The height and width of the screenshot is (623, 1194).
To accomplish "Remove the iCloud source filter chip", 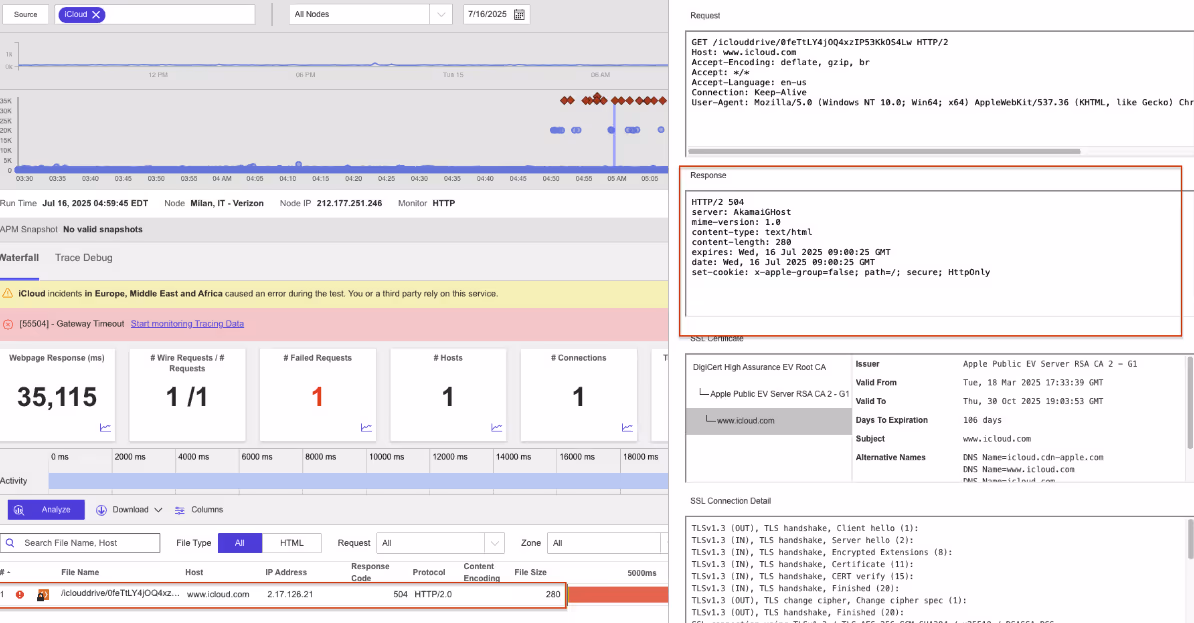I will pos(96,14).
